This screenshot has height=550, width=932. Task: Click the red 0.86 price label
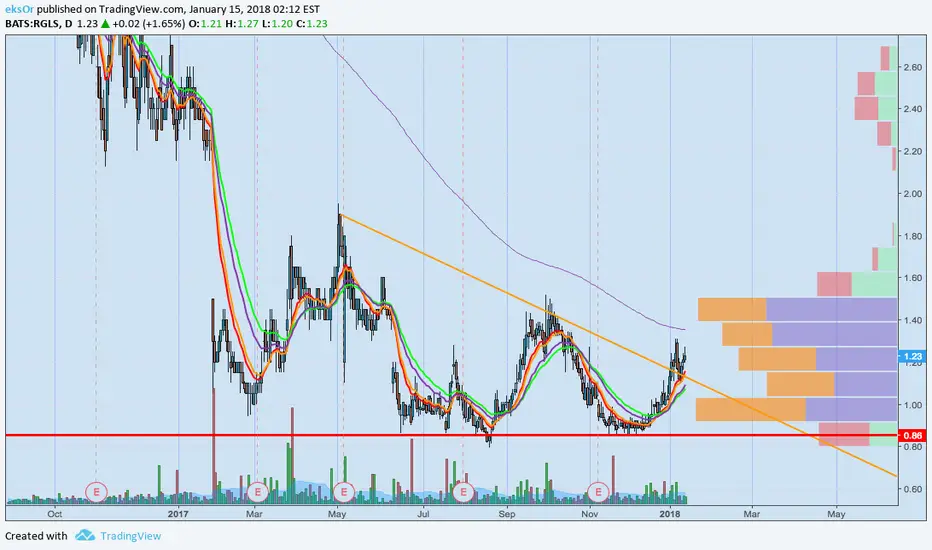pos(912,435)
